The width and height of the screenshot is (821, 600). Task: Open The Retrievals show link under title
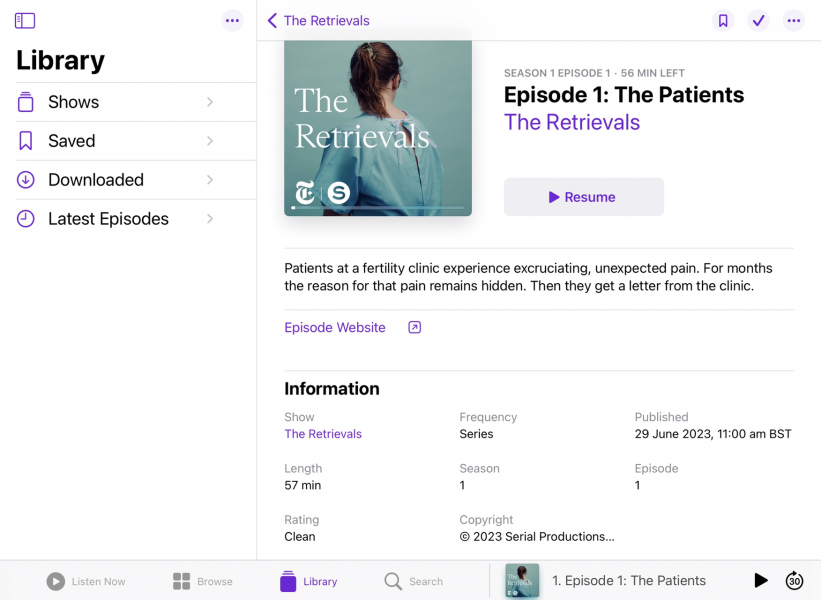tap(572, 123)
